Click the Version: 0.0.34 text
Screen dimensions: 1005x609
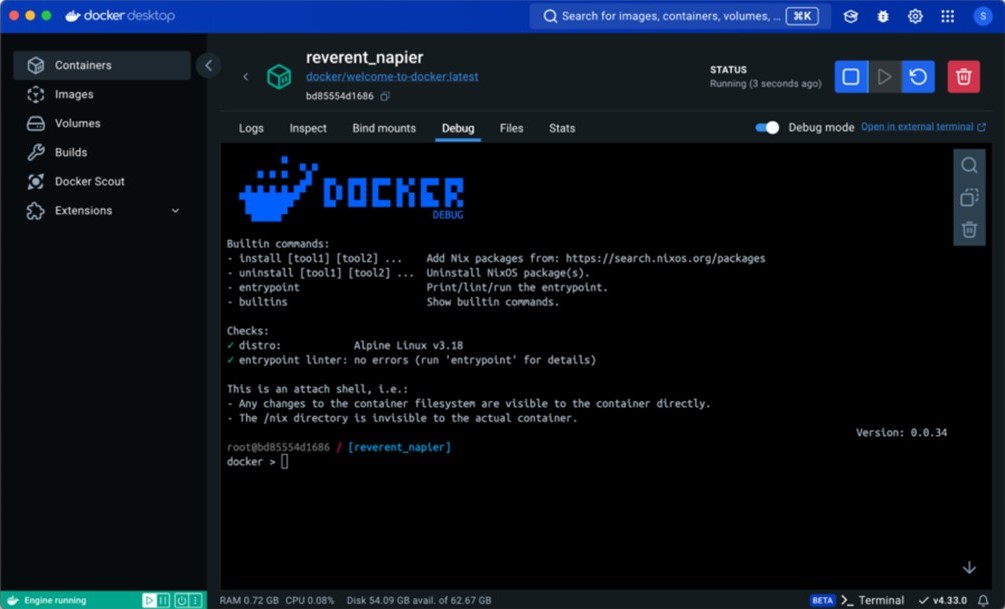point(901,433)
